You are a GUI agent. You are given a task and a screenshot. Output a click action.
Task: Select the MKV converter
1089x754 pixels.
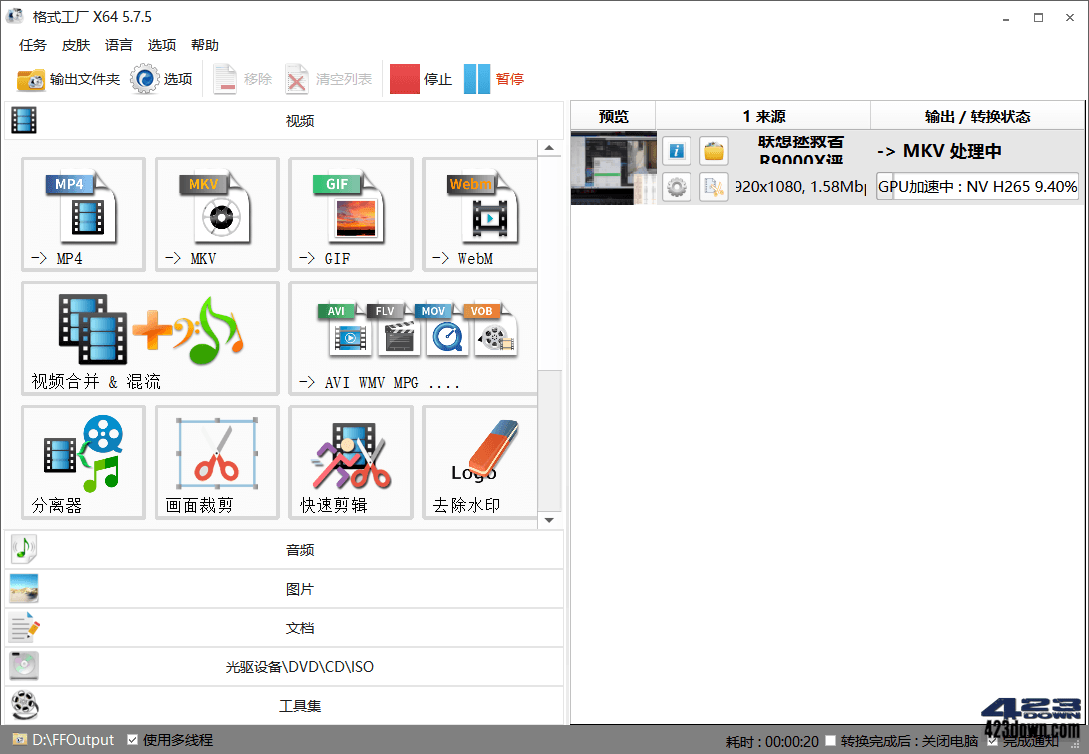[216, 214]
